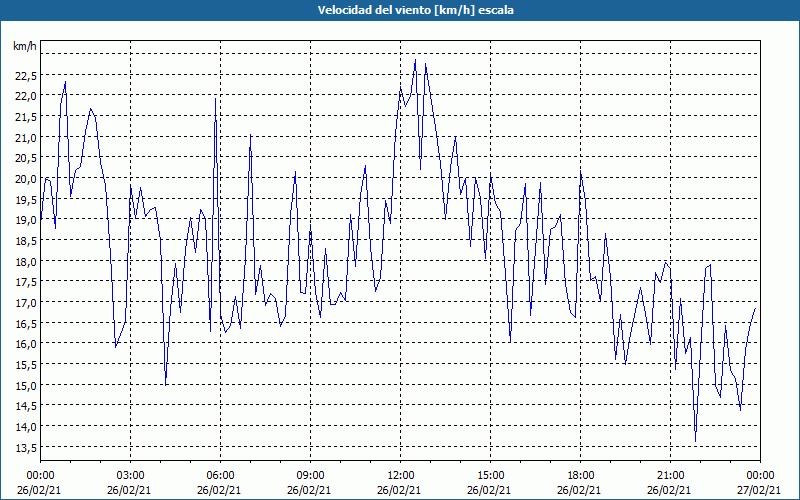Click the 17,0 y-axis value
Image resolution: width=800 pixels, height=500 pixels.
click(26, 303)
